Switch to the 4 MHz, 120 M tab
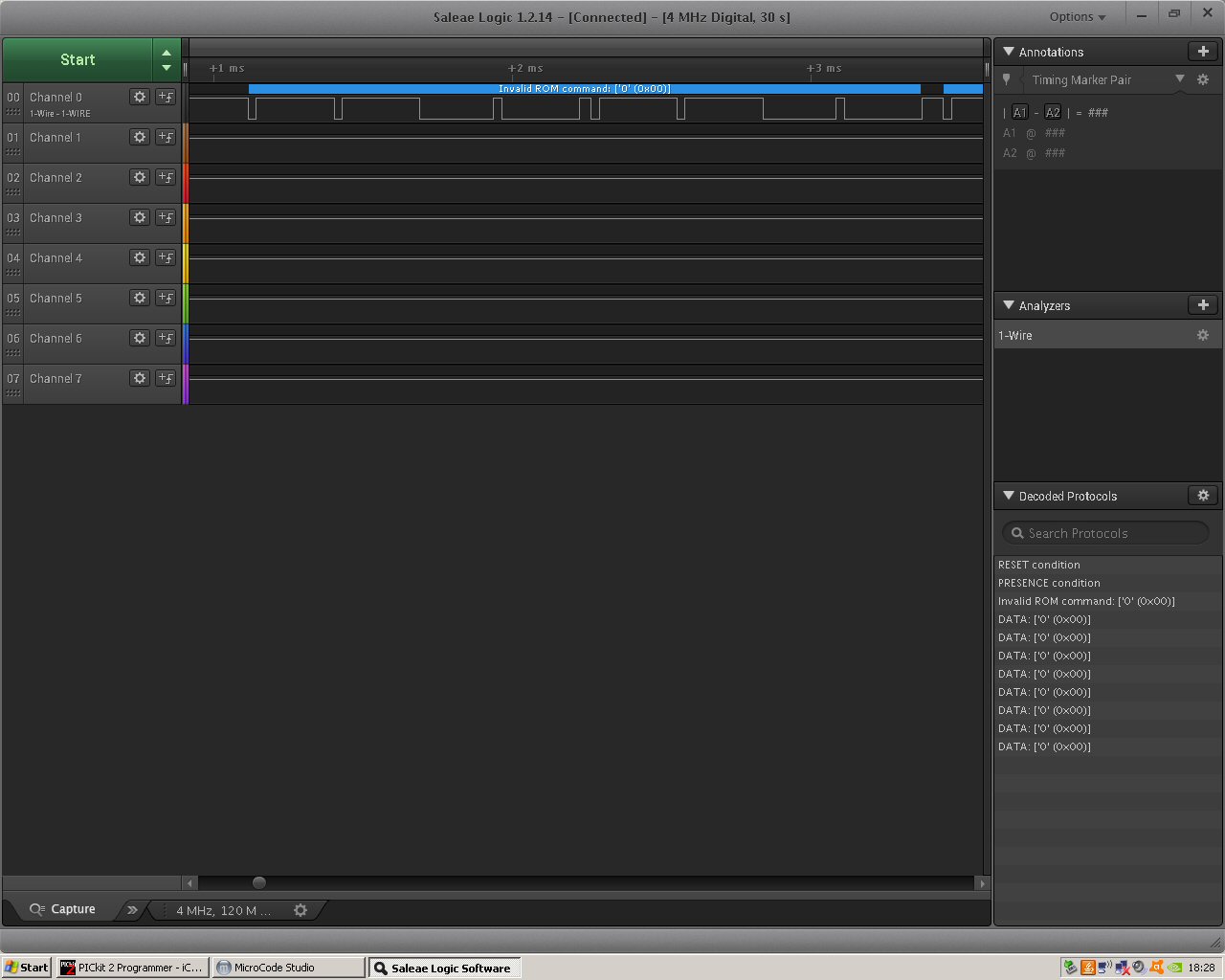 pos(224,910)
